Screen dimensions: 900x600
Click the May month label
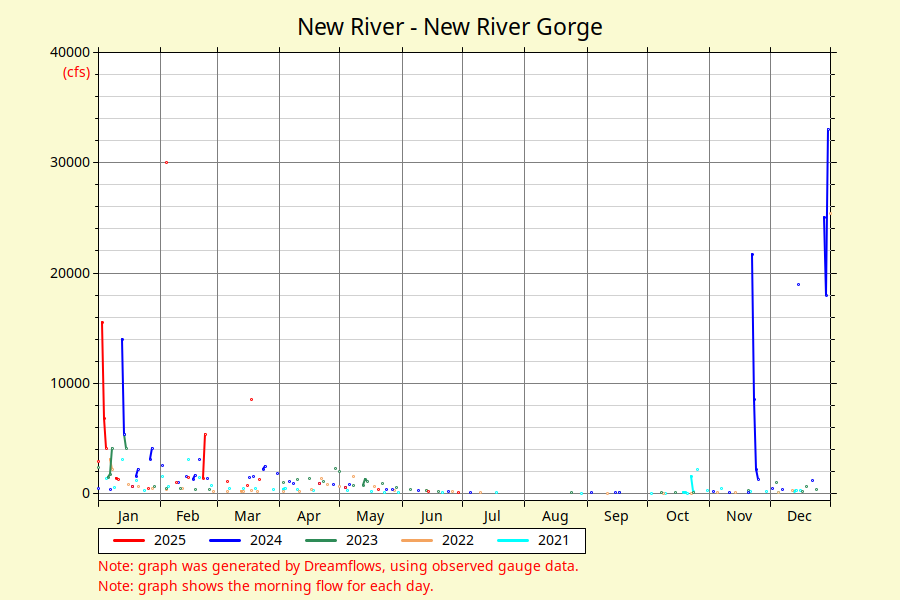tap(370, 516)
